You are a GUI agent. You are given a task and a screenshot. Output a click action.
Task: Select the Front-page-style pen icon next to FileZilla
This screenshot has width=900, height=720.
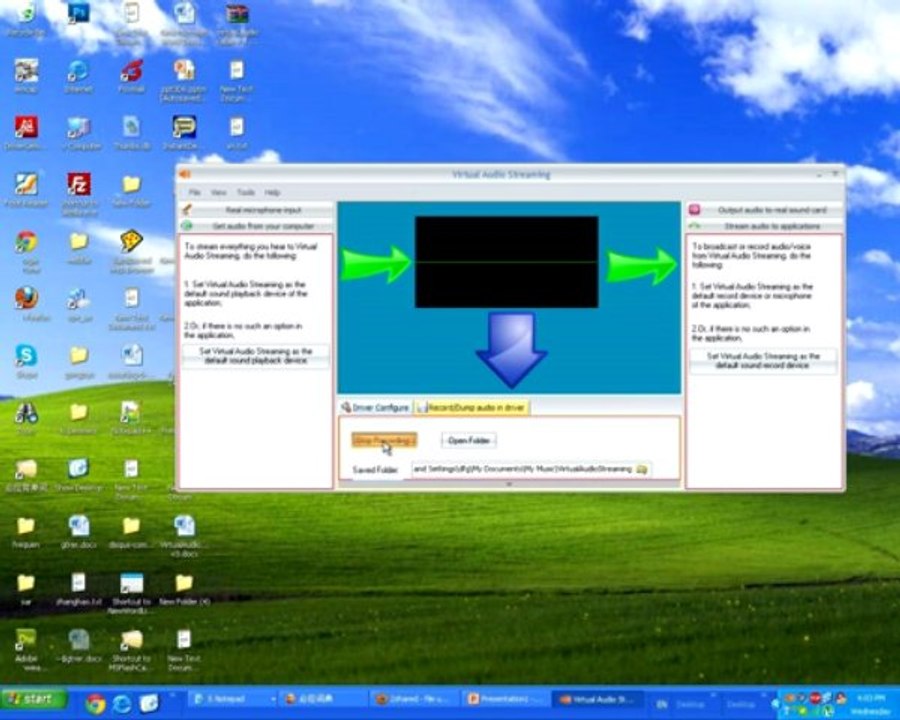(26, 184)
